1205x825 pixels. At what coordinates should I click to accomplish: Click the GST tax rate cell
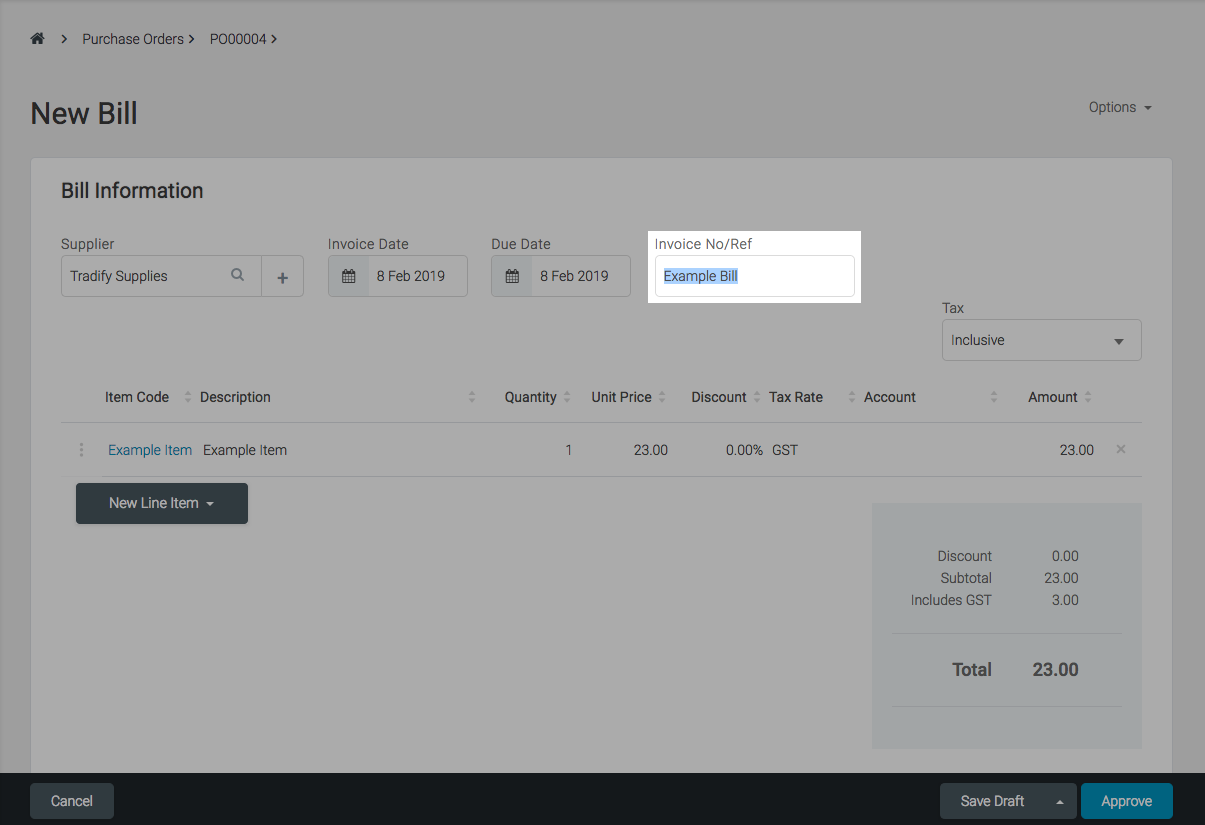tap(785, 450)
